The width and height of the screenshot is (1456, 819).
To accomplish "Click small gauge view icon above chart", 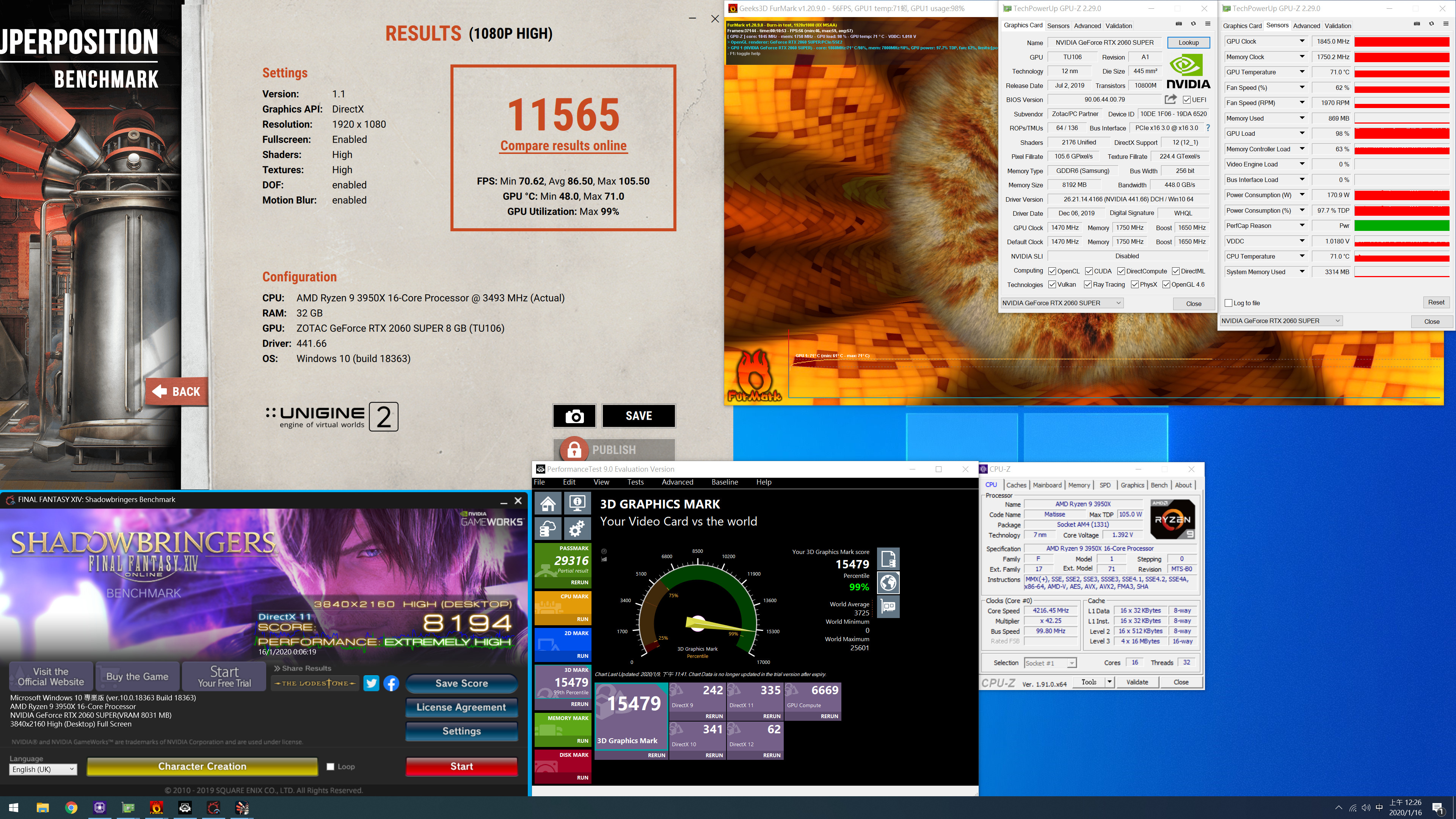I will point(604,551).
